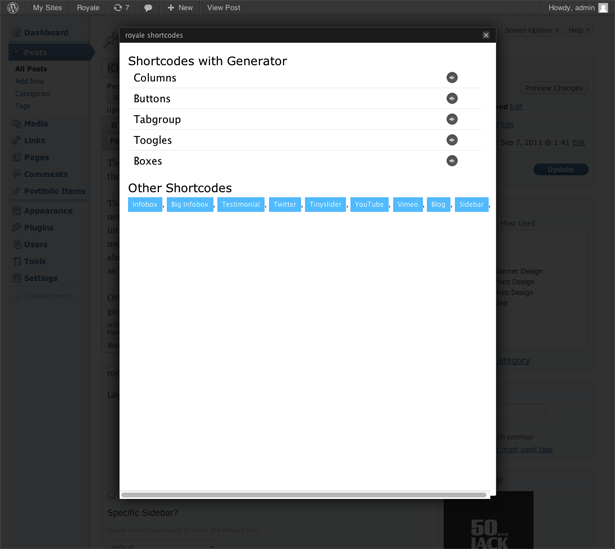Open the comments bubble icon in admin bar
615x549 pixels.
click(x=148, y=8)
